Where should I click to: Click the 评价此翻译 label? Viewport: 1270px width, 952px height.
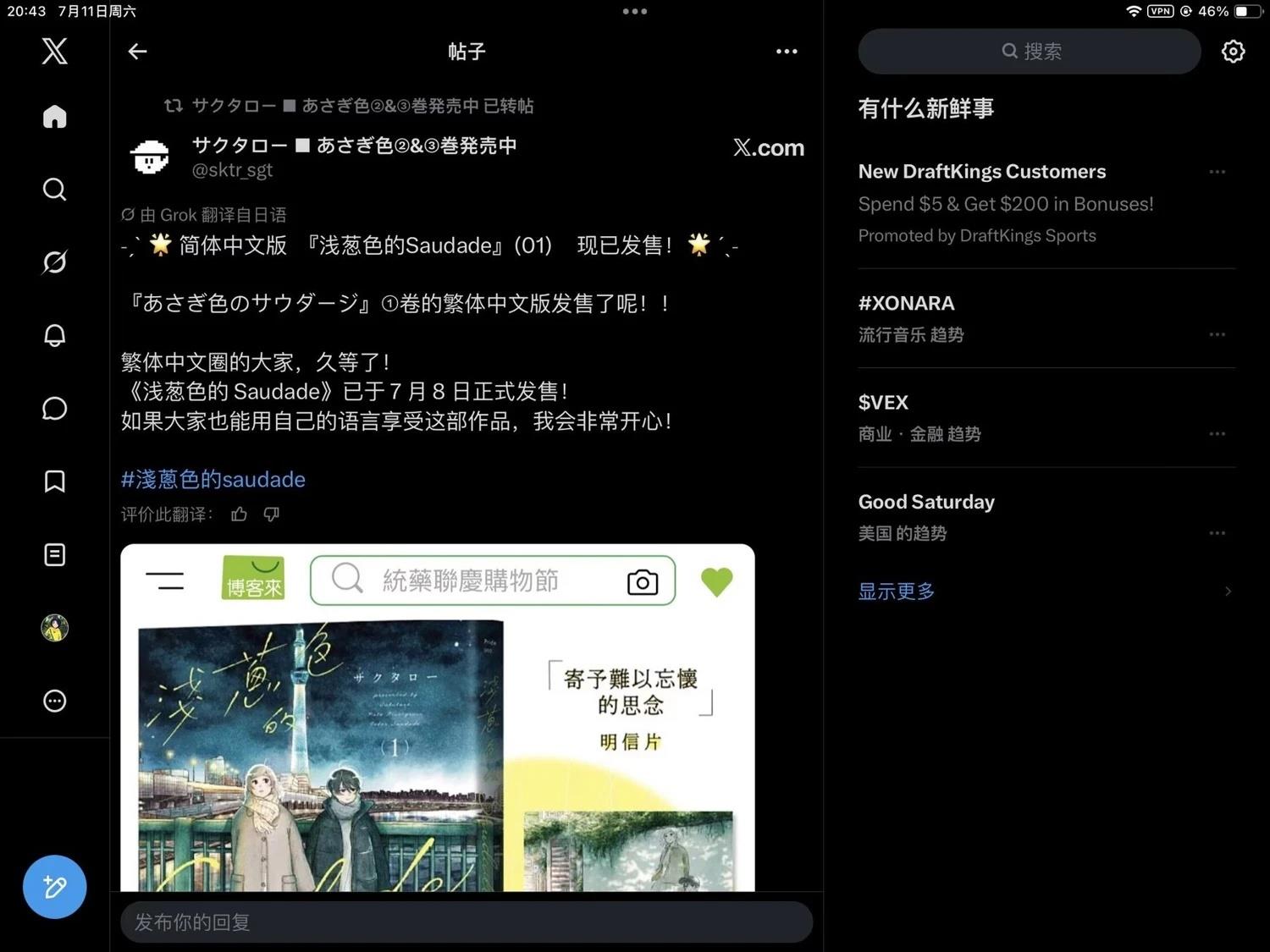(x=167, y=515)
